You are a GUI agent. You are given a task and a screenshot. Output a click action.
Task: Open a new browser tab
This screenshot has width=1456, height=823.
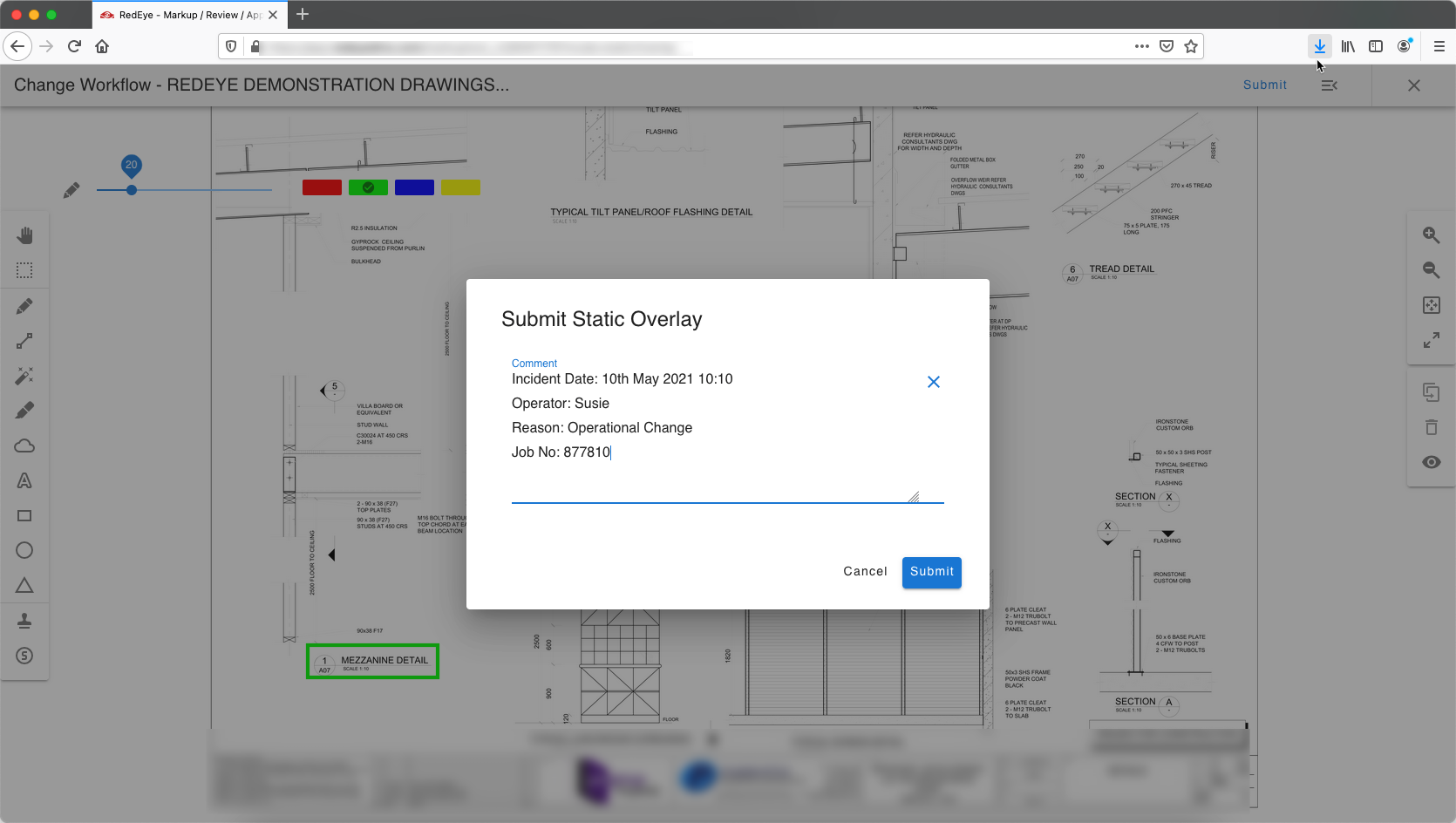[x=303, y=14]
